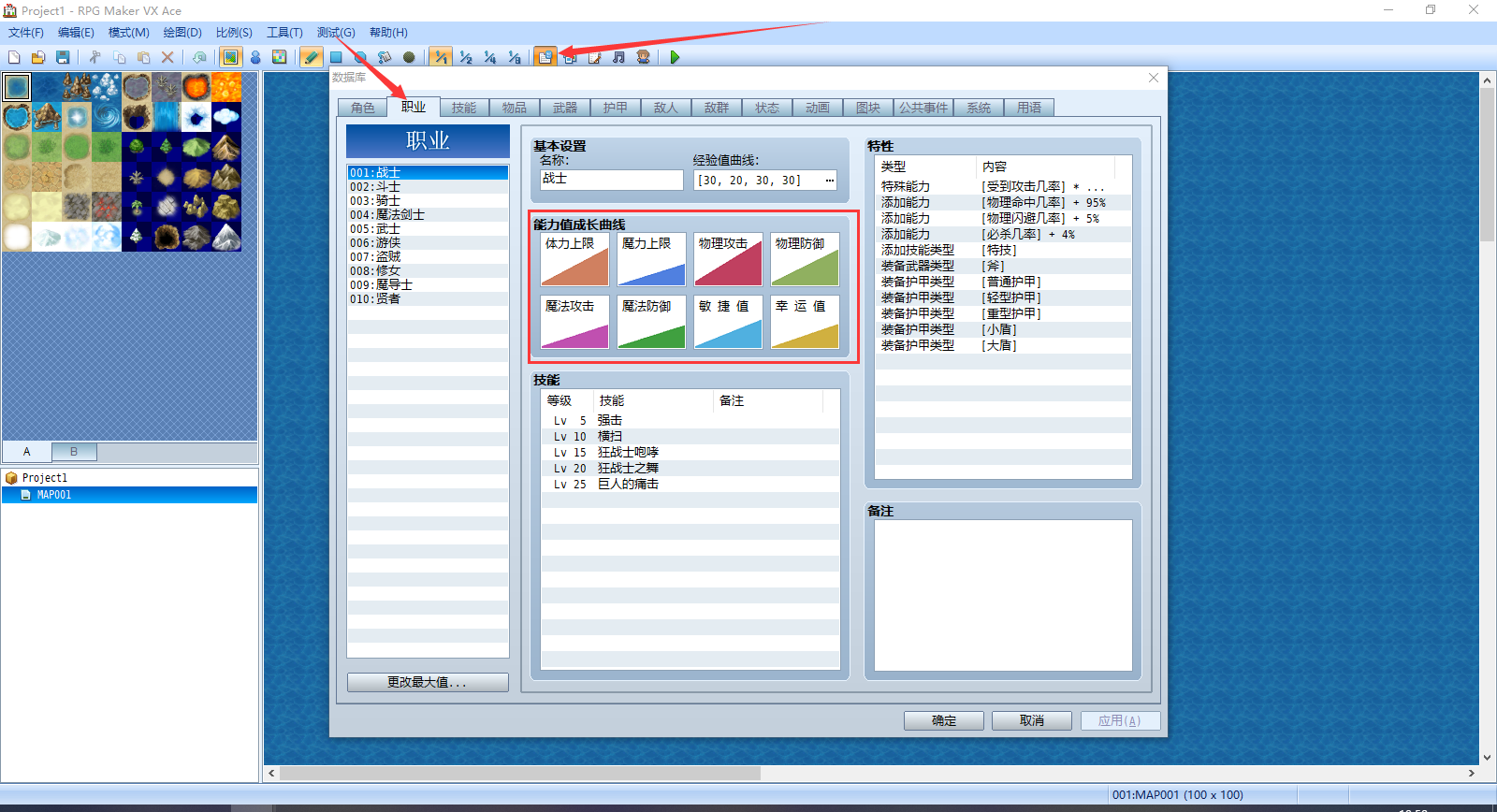
Task: Switch to the 公共事件 database tab
Action: tap(923, 108)
